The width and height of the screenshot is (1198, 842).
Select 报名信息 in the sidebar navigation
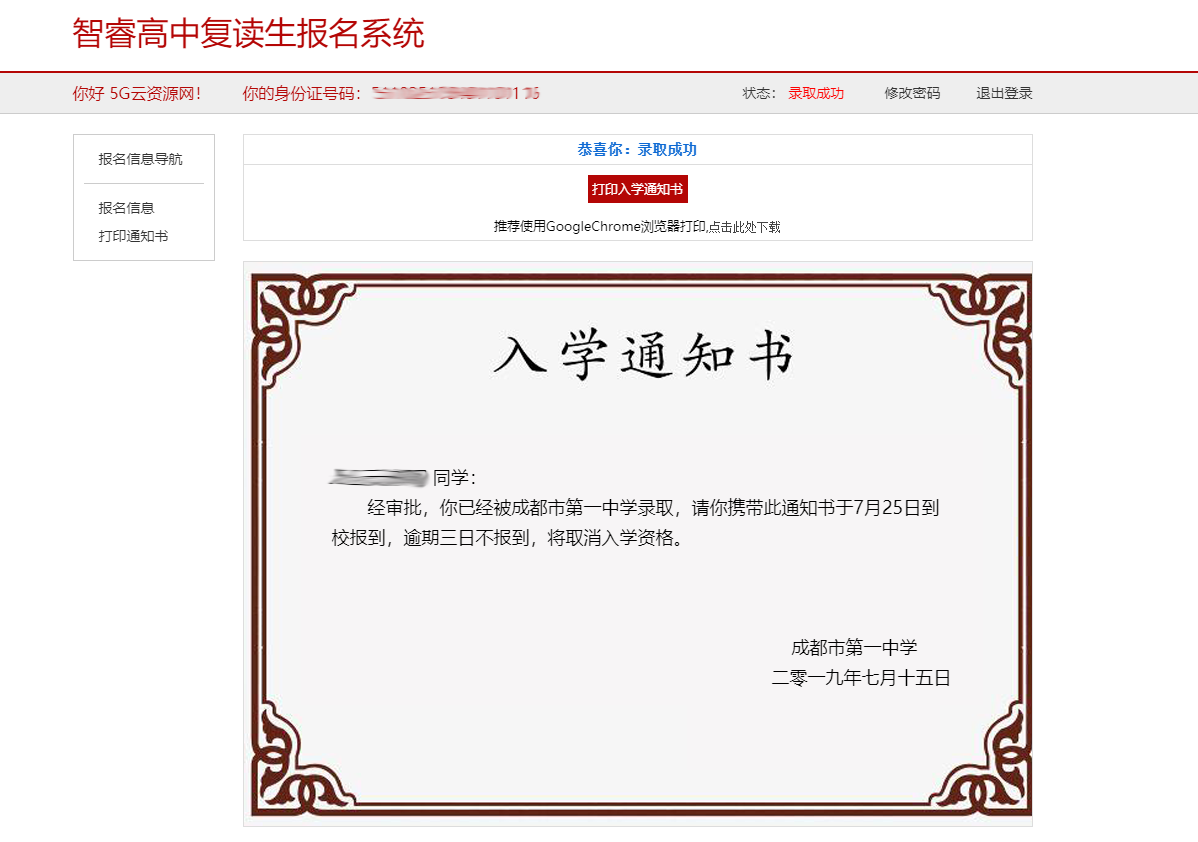click(x=126, y=208)
